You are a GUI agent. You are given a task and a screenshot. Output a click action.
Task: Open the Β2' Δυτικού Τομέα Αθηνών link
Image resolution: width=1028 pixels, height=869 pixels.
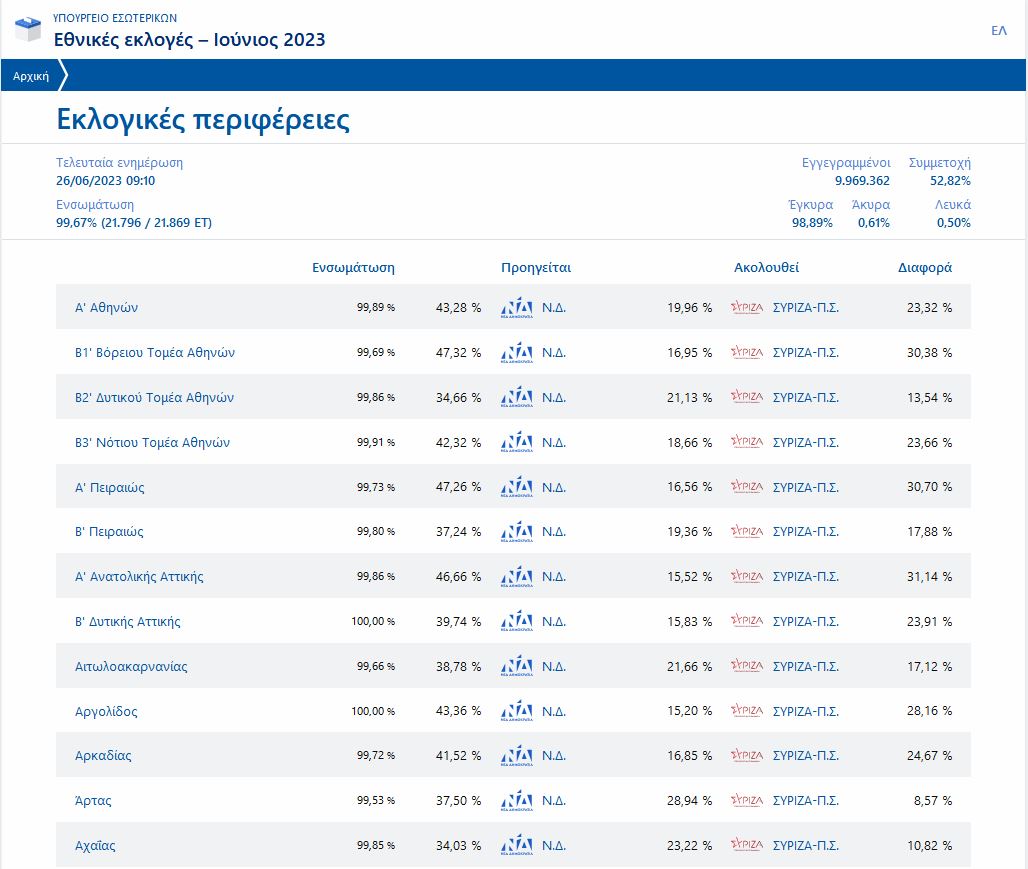[154, 397]
